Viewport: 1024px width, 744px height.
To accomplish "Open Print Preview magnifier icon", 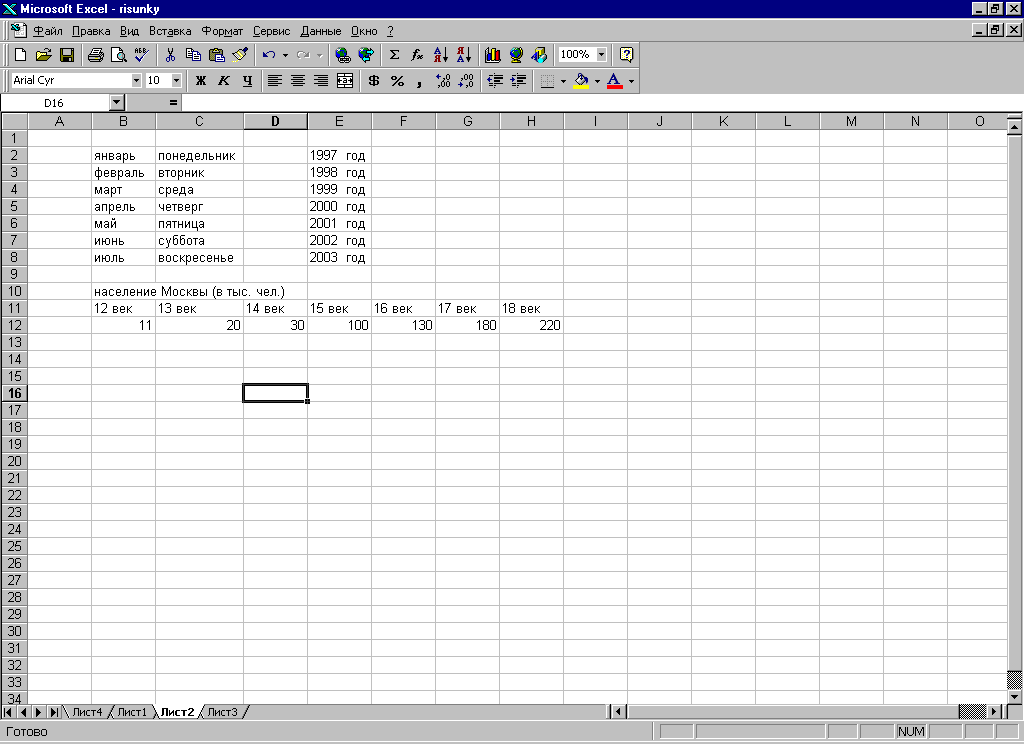I will click(118, 55).
